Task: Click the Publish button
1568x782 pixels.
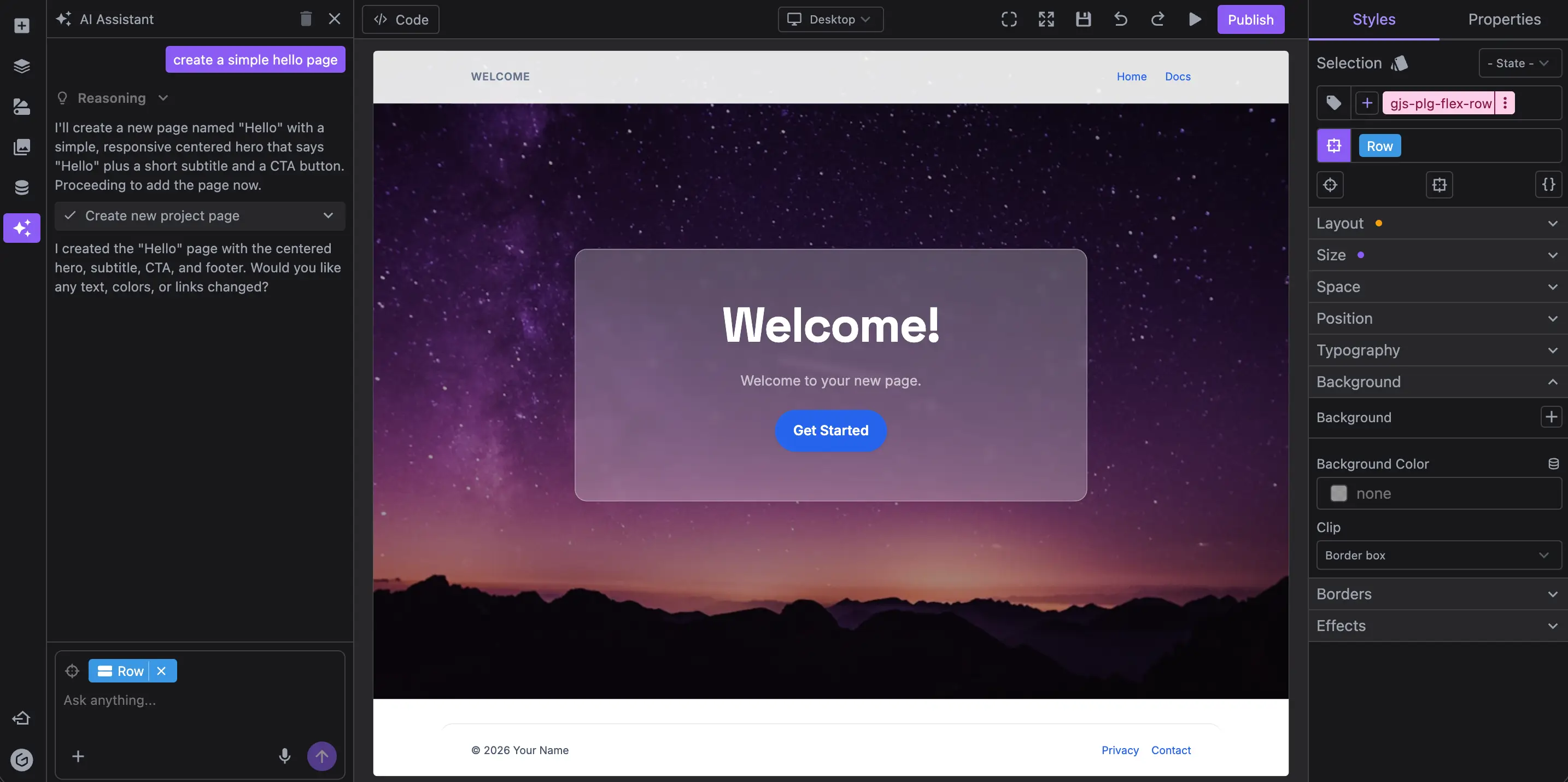Action: pos(1250,19)
